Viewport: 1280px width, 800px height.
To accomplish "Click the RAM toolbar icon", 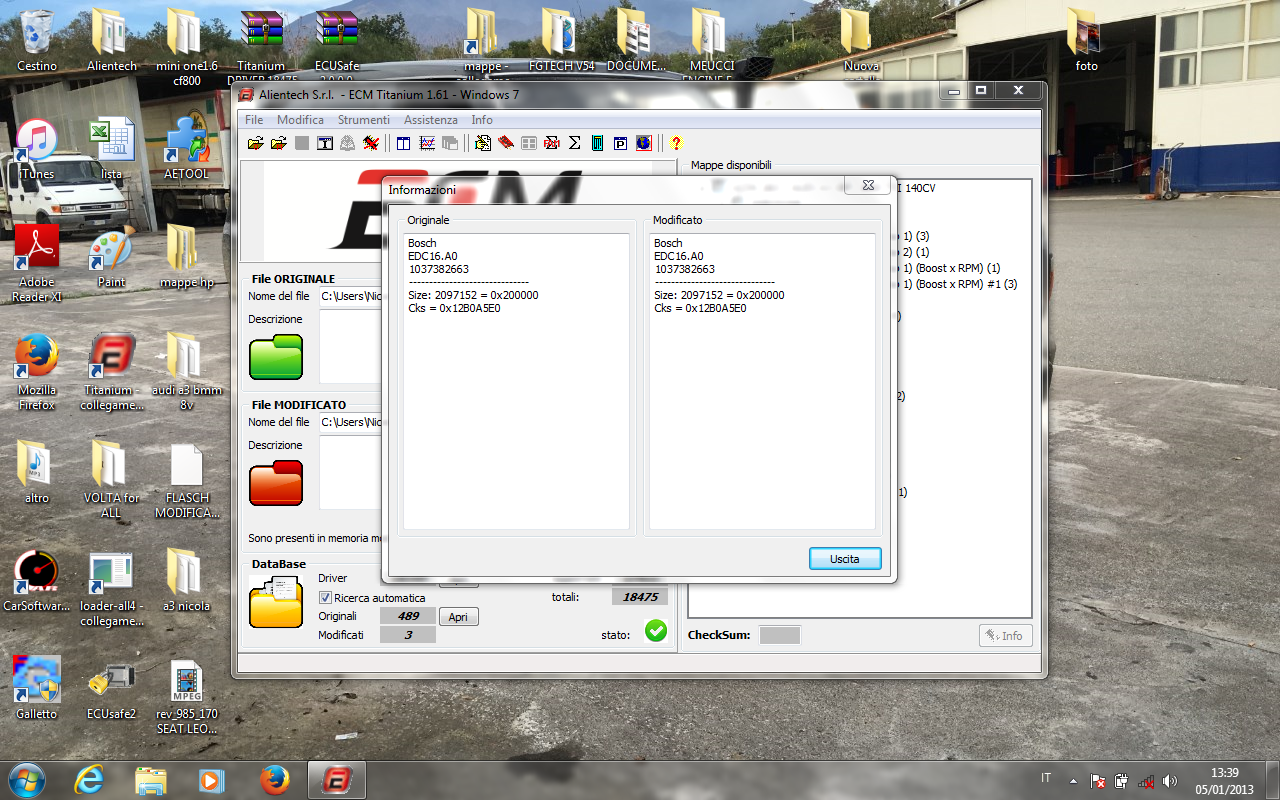I will pos(551,143).
